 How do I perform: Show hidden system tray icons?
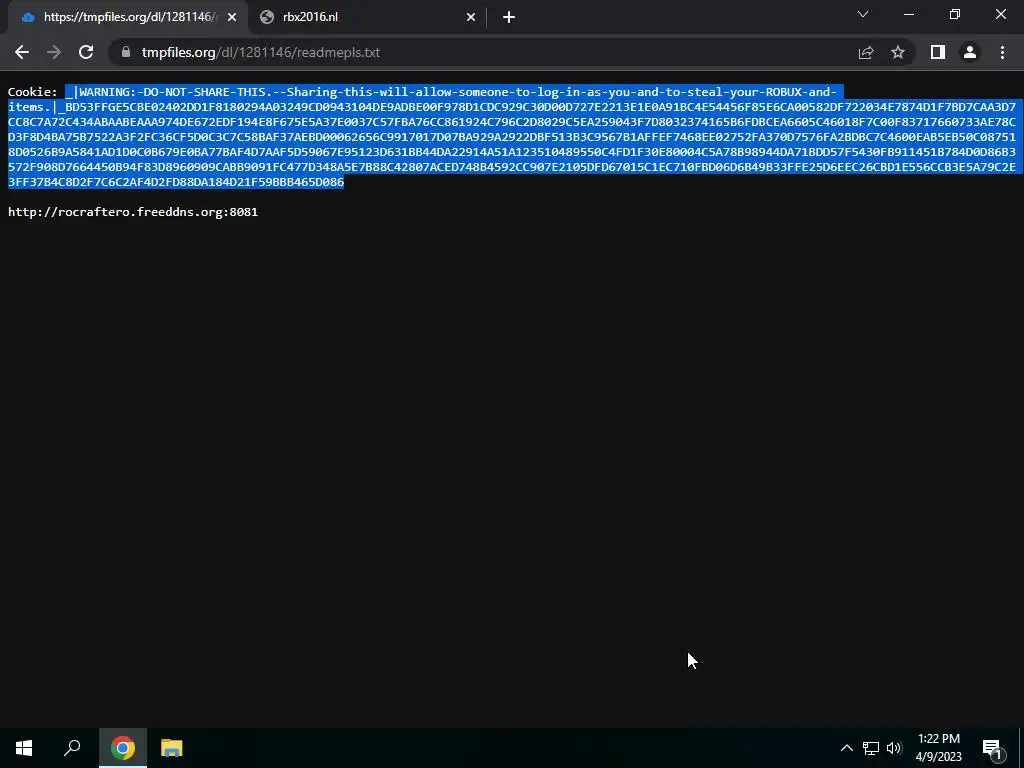846,748
